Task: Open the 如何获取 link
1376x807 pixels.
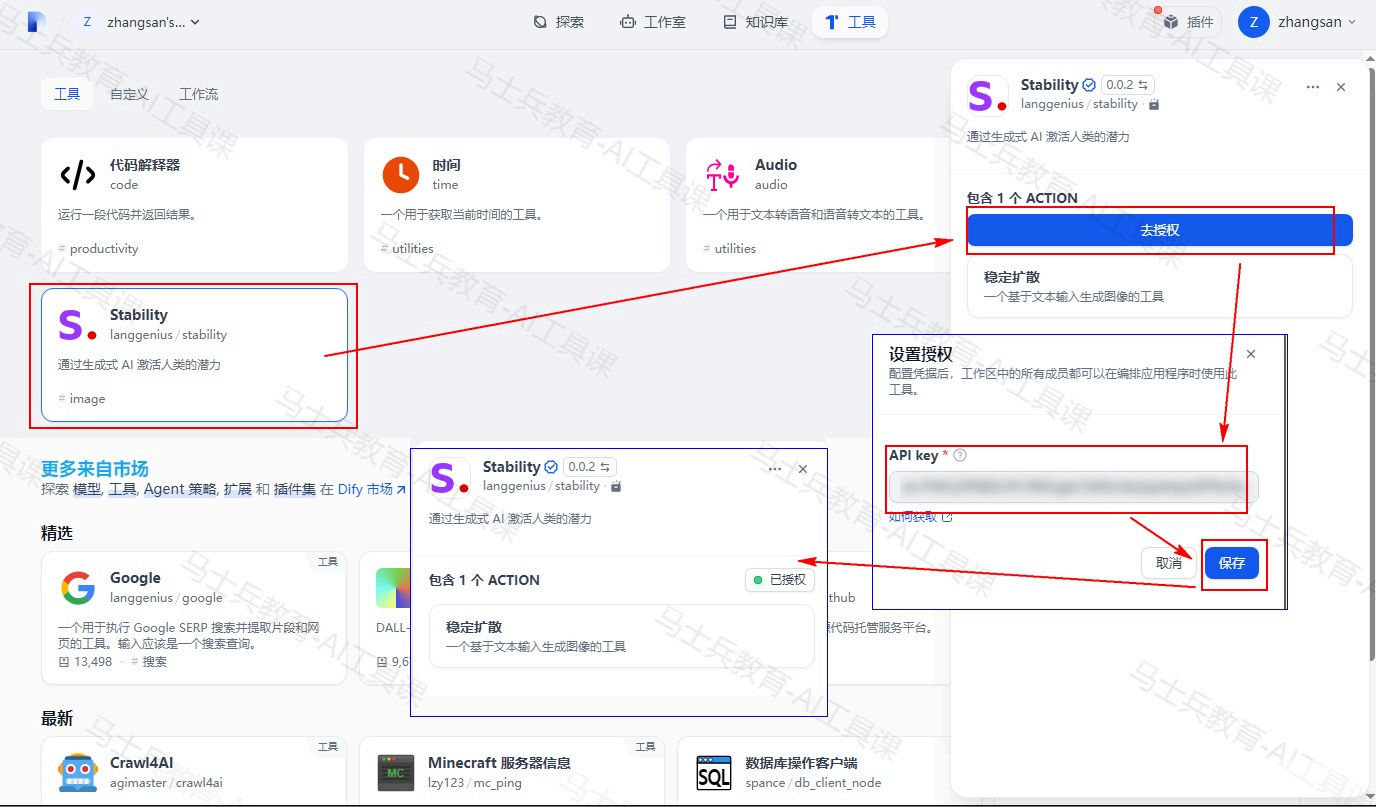Action: (x=920, y=517)
